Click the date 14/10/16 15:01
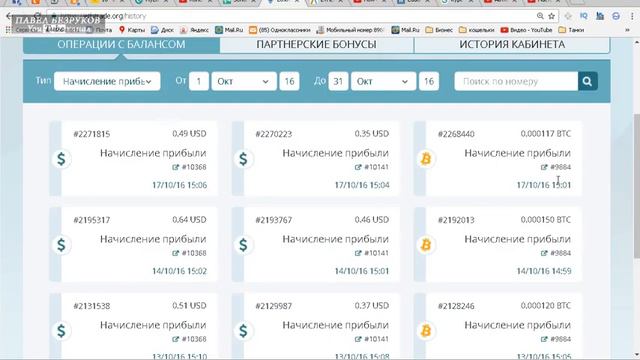 pyautogui.click(x=362, y=271)
